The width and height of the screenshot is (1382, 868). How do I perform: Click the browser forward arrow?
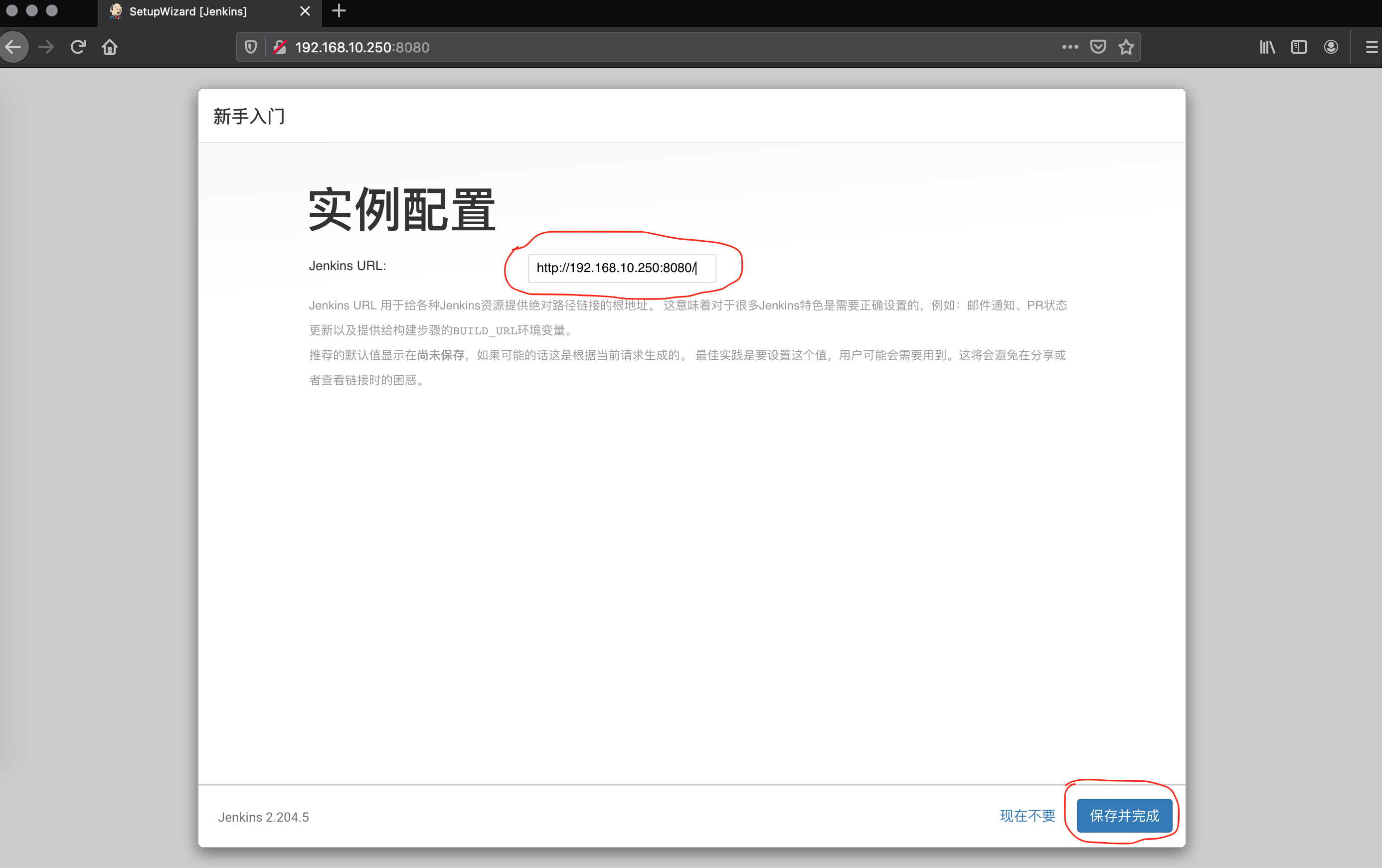[x=46, y=47]
